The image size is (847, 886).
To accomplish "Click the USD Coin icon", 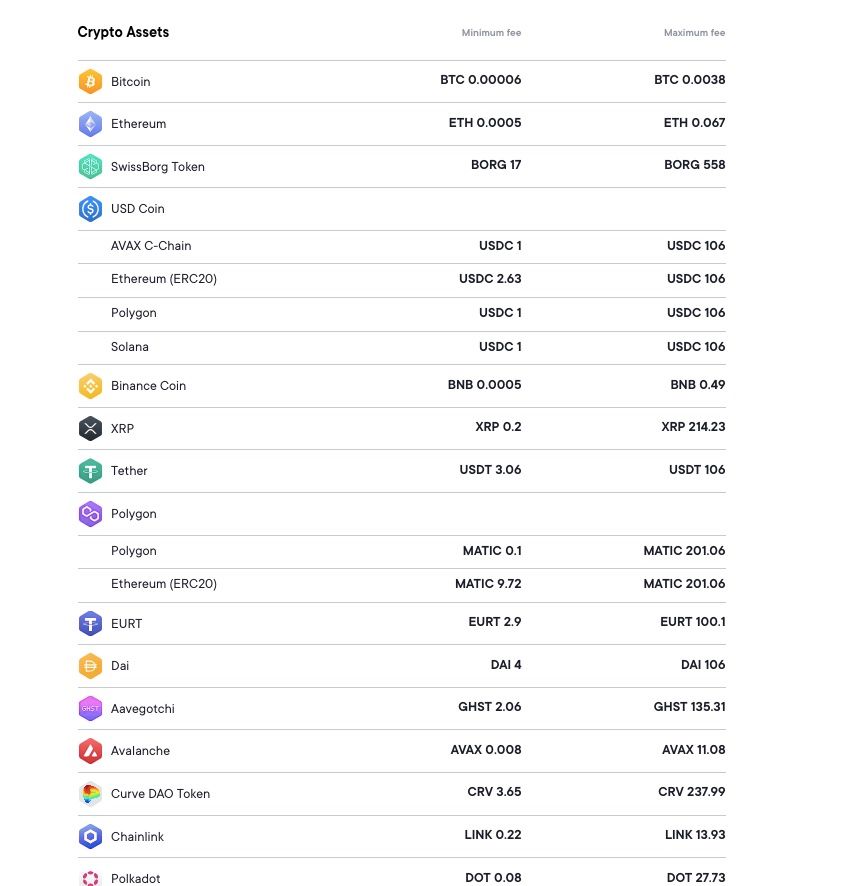I will 90,209.
